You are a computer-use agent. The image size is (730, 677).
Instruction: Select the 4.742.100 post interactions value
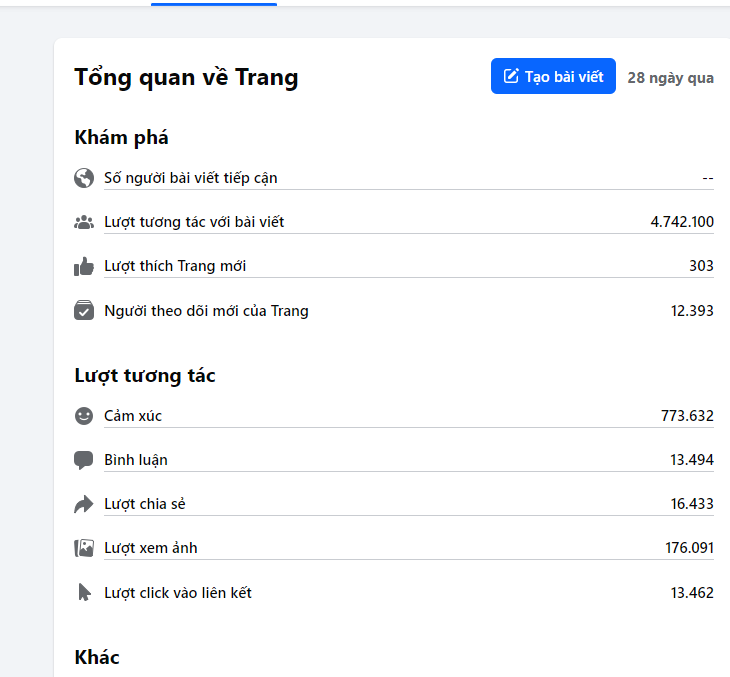(x=681, y=222)
